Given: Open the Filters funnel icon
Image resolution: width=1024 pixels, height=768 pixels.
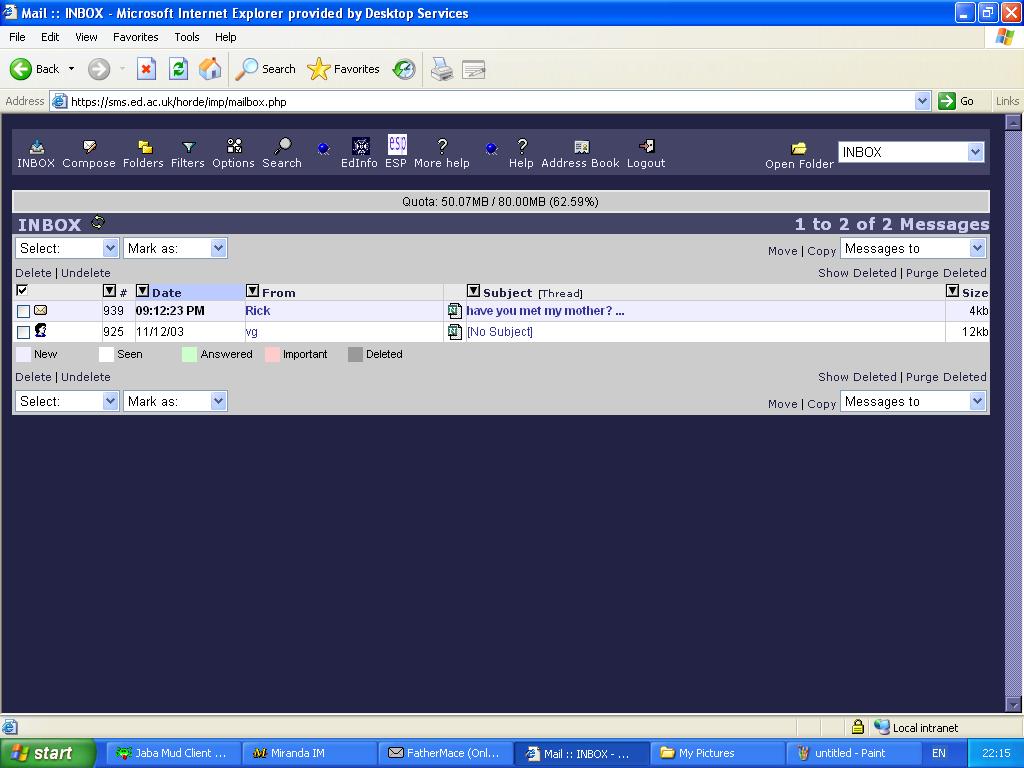Looking at the screenshot, I should (x=188, y=146).
